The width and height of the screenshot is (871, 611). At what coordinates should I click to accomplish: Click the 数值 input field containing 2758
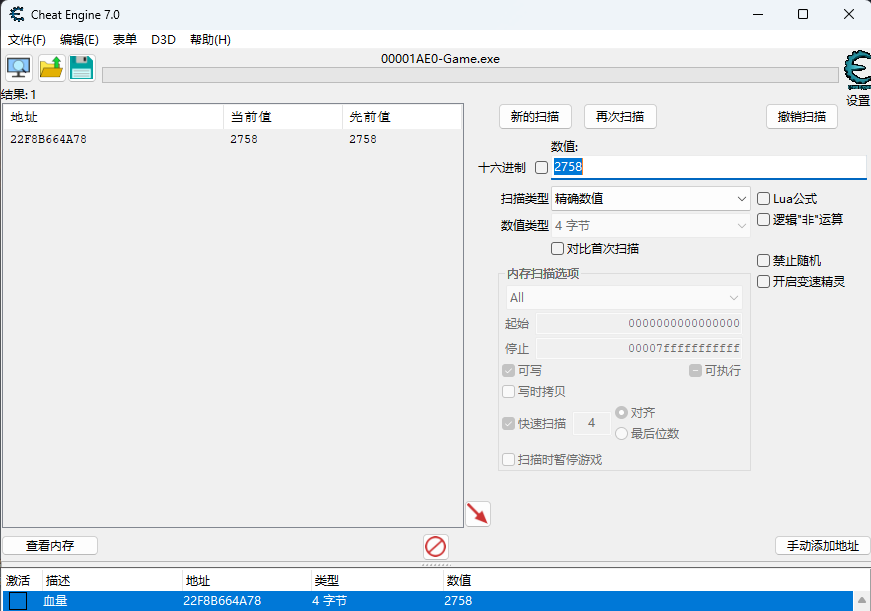(709, 167)
